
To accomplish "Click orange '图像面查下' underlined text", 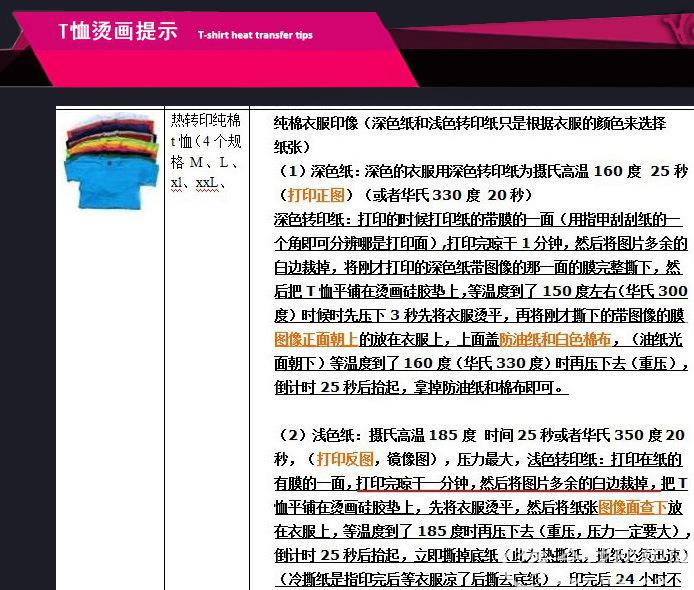I will pyautogui.click(x=631, y=507).
